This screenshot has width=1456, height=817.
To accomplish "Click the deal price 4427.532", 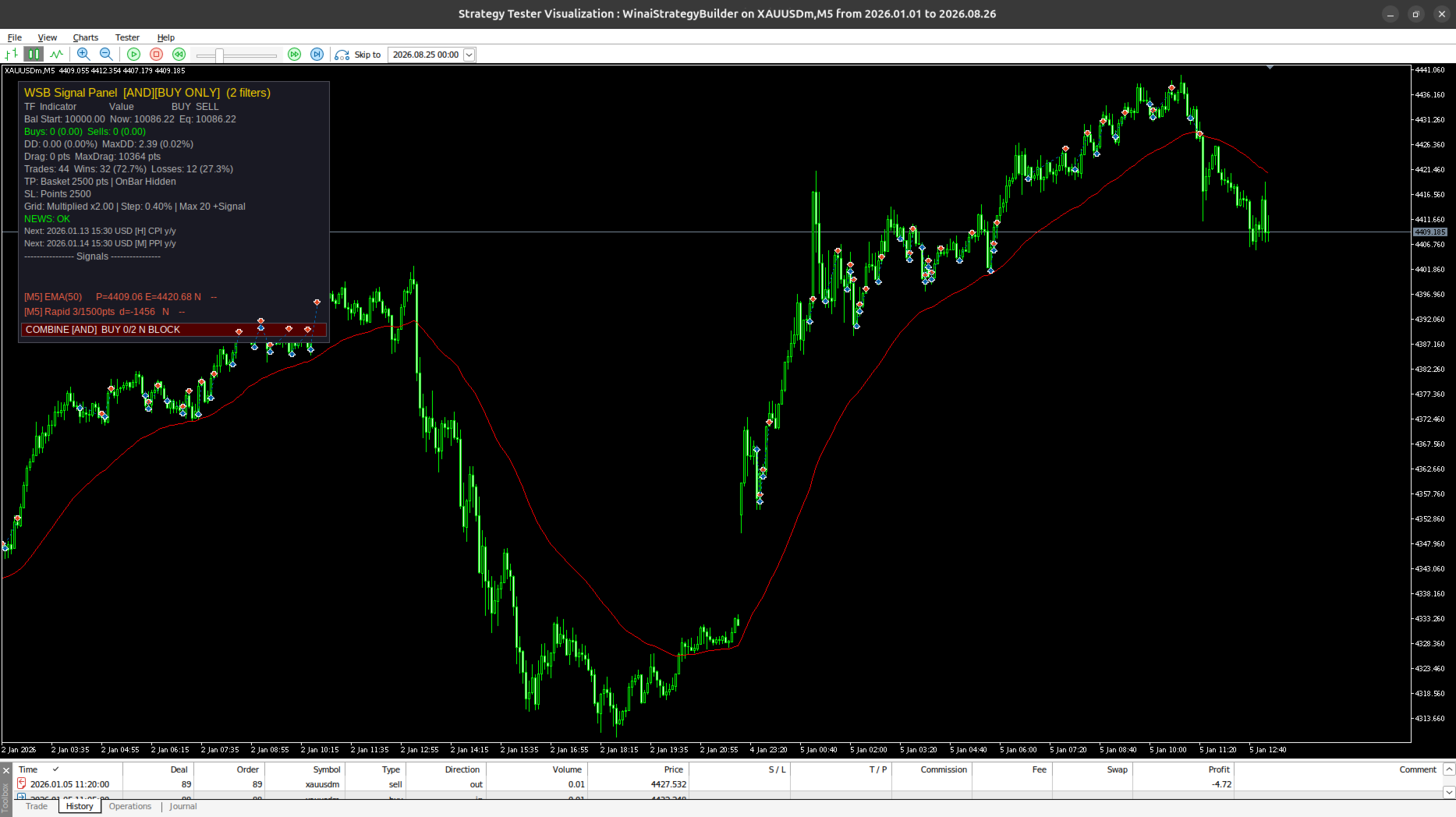I will click(x=668, y=784).
